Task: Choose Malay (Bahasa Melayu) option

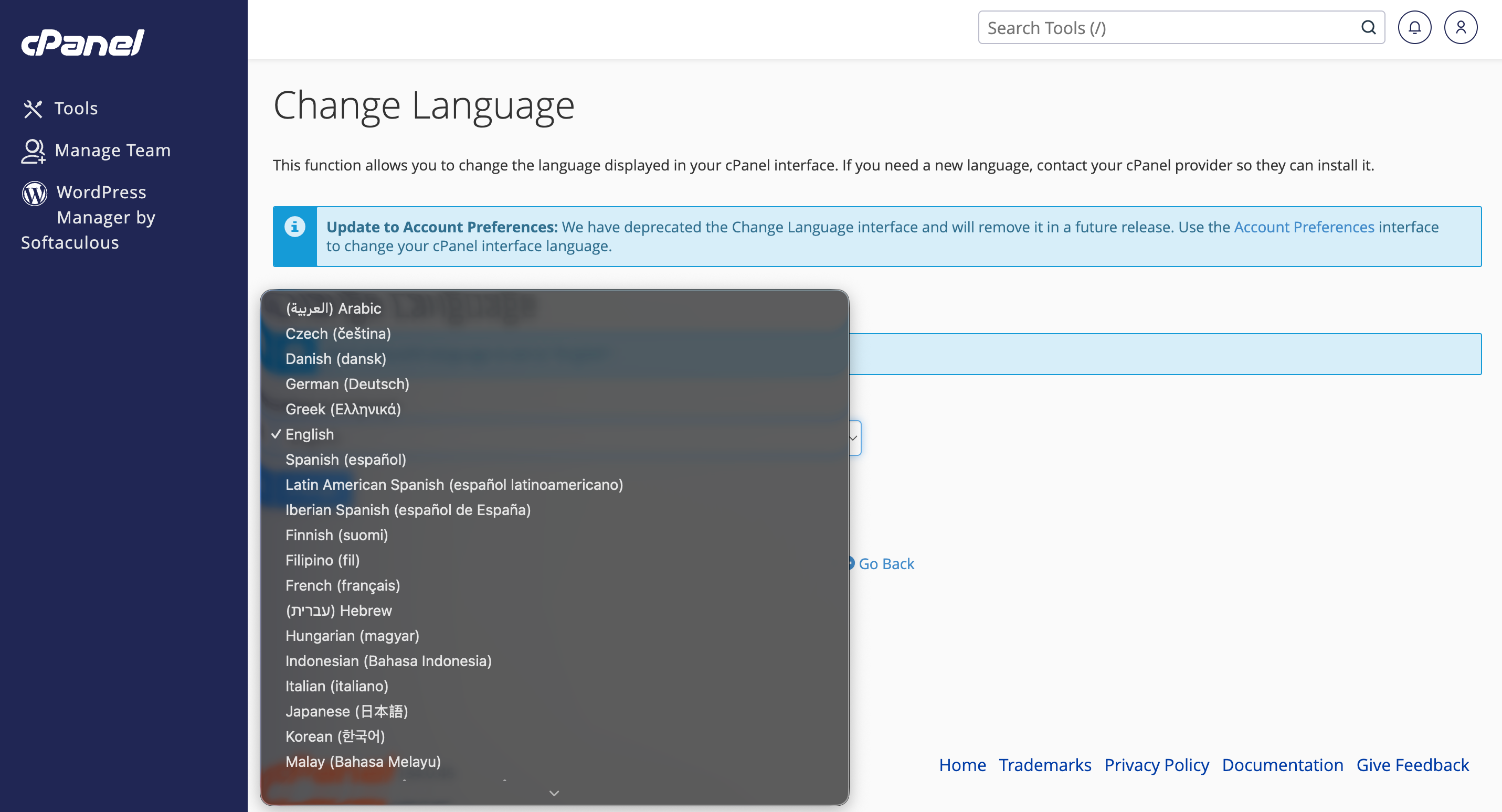Action: 554,762
